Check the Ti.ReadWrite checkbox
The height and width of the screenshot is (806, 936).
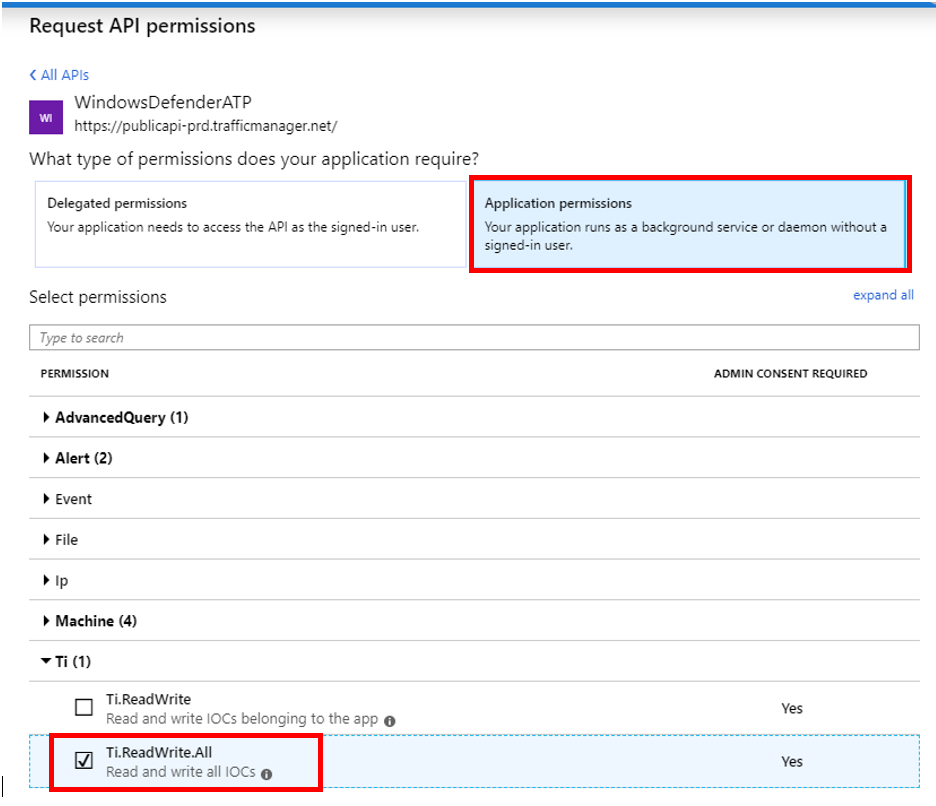pos(84,707)
